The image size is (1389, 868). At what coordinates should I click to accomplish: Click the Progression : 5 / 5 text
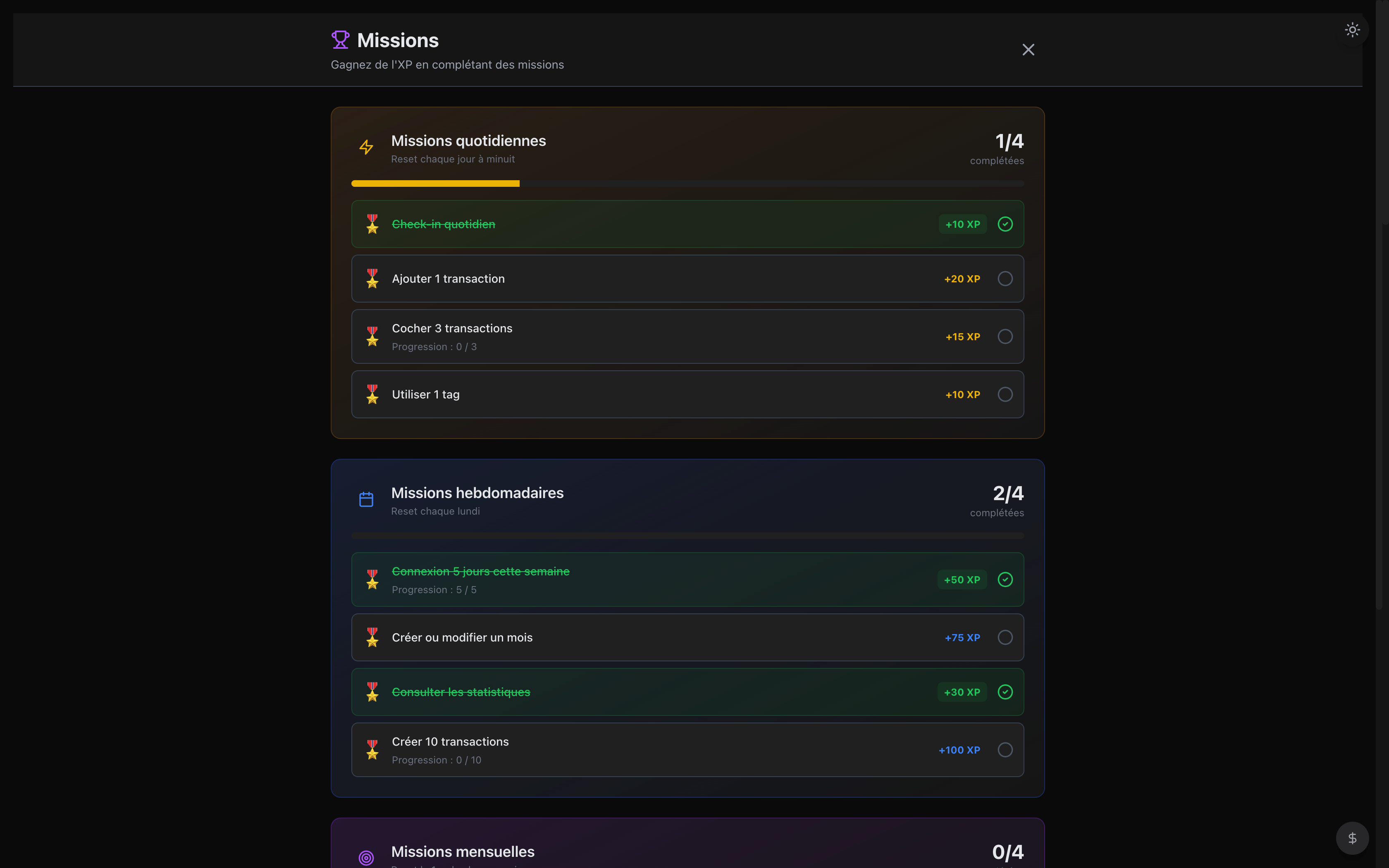pyautogui.click(x=434, y=589)
